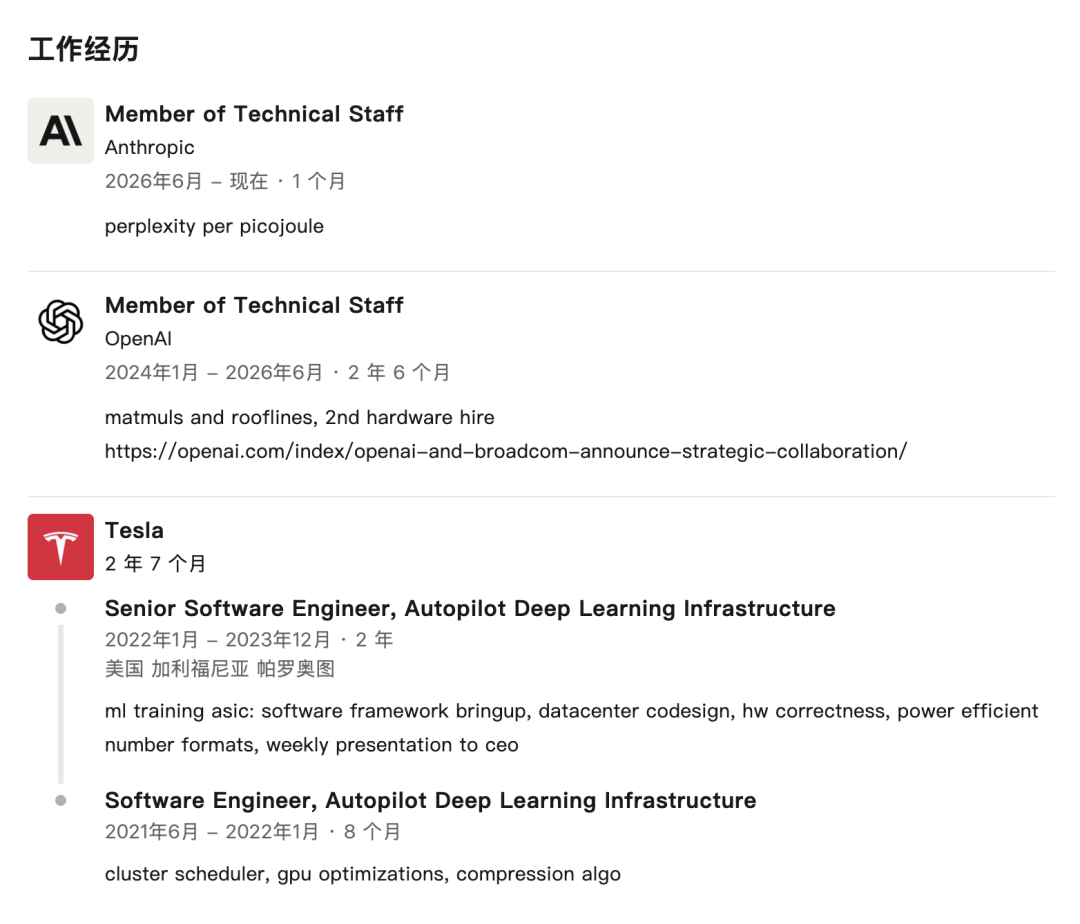Select the Senior Software Engineer timeline dot

61,609
